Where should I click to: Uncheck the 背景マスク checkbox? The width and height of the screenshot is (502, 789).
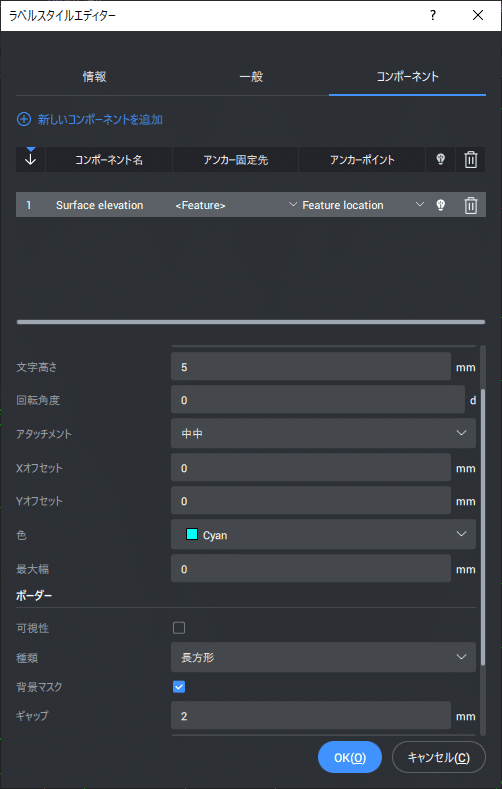pyautogui.click(x=179, y=686)
